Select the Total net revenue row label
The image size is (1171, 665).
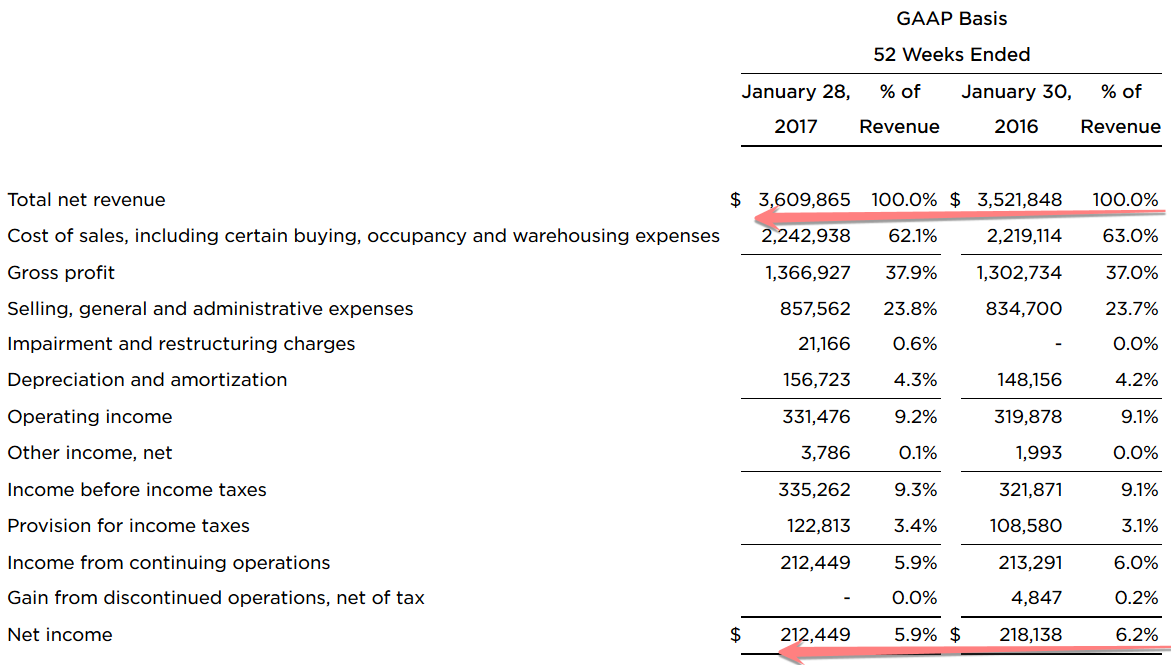86,200
